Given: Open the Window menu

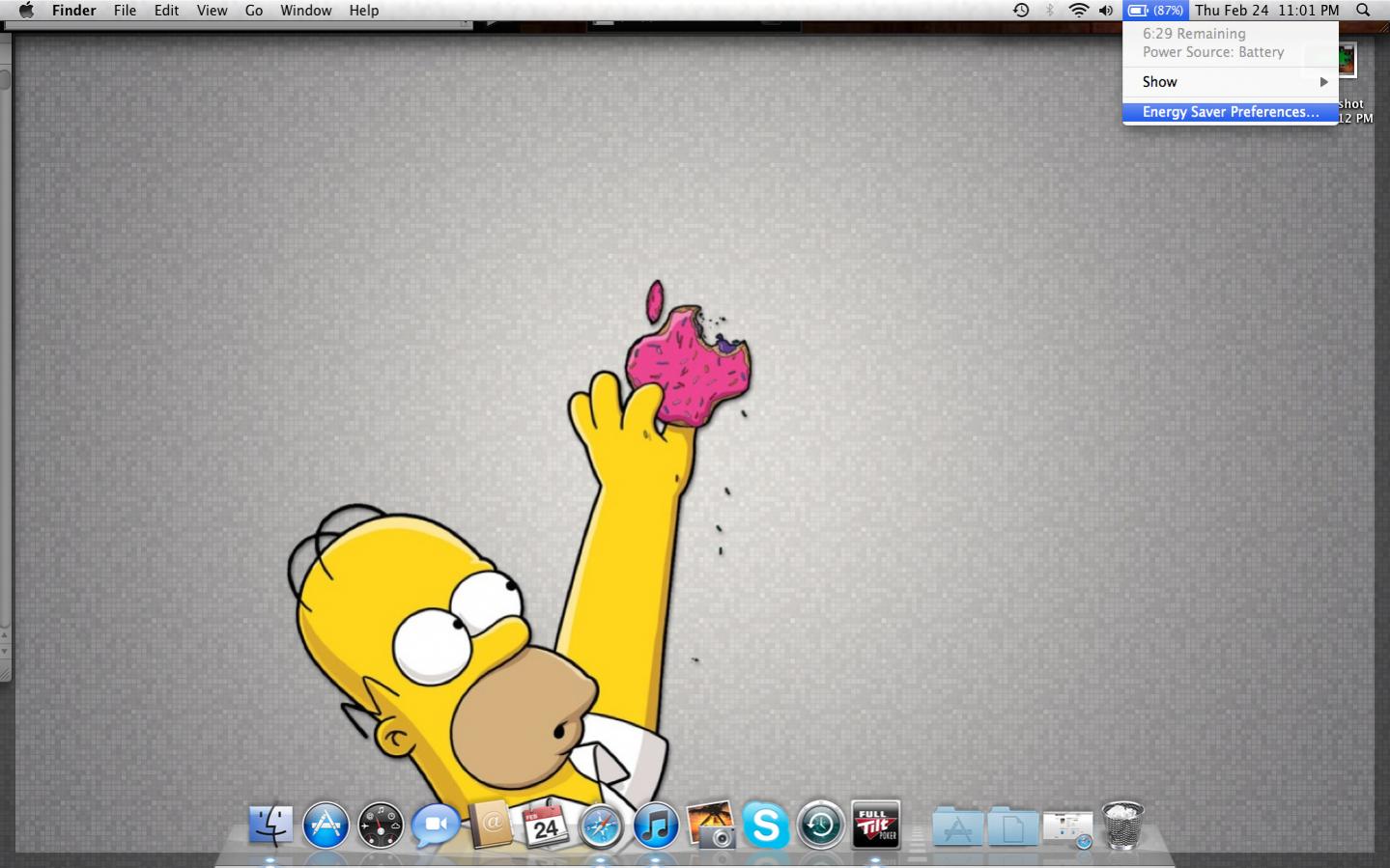Looking at the screenshot, I should [x=306, y=11].
